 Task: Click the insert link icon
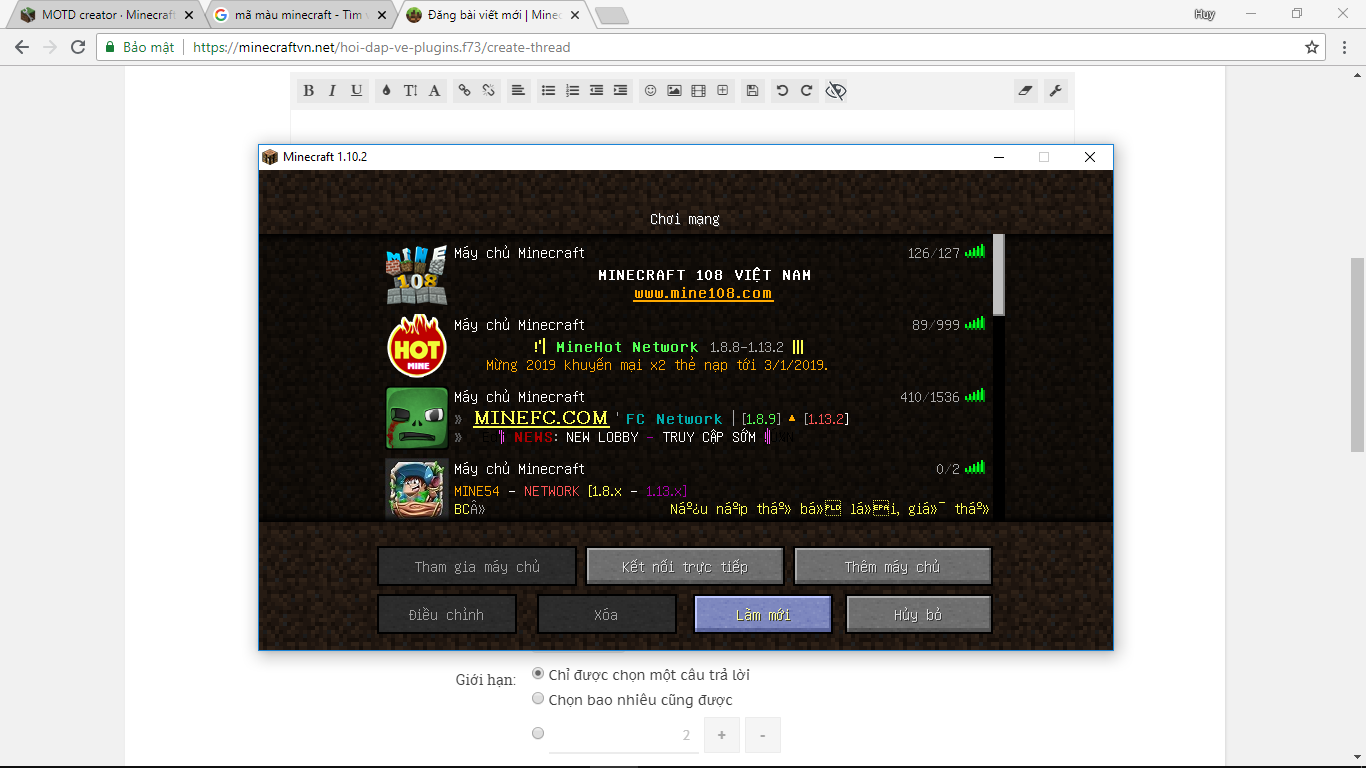tap(464, 91)
